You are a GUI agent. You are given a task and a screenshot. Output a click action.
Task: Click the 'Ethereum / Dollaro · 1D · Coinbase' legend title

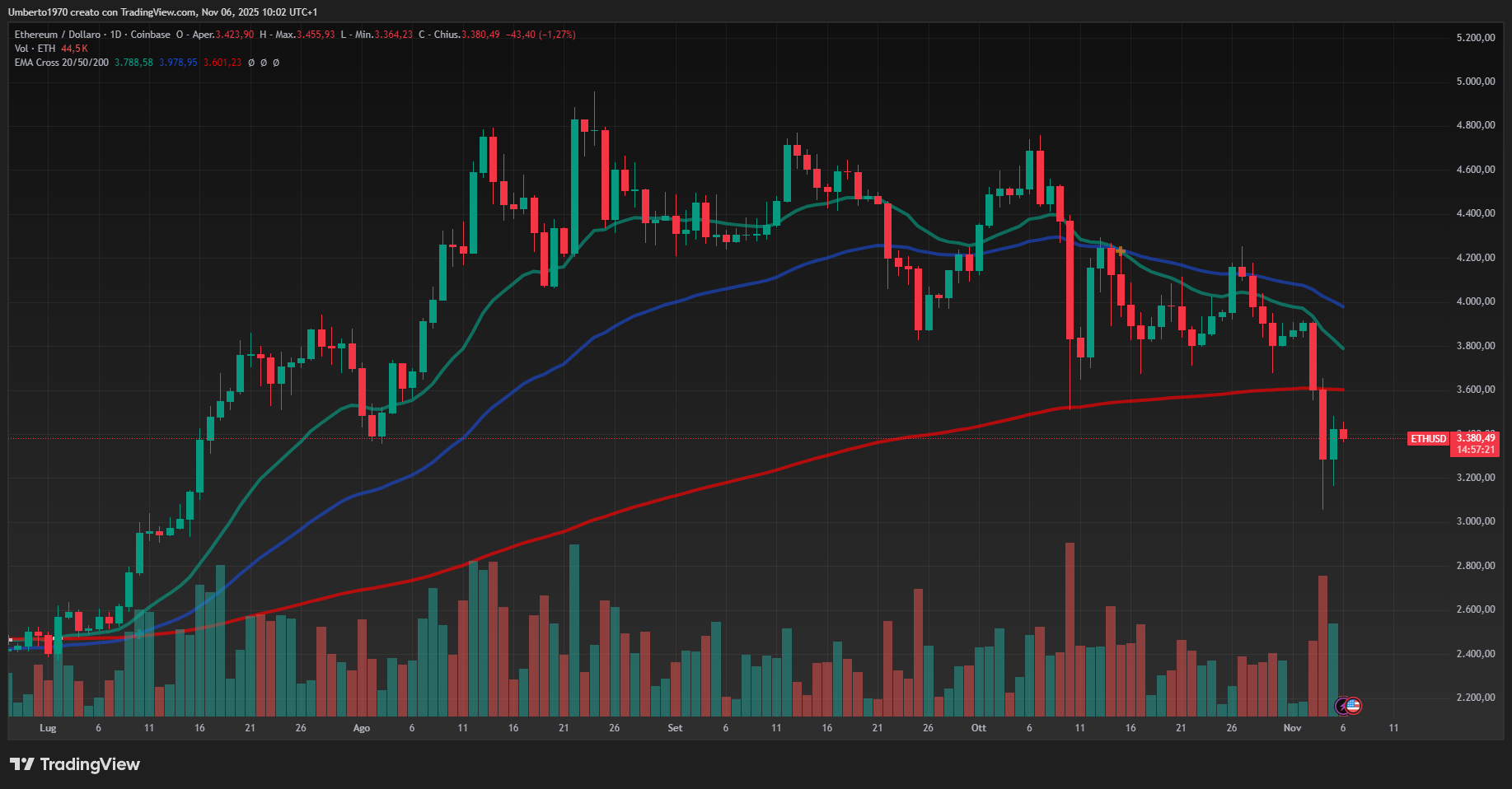click(x=92, y=35)
